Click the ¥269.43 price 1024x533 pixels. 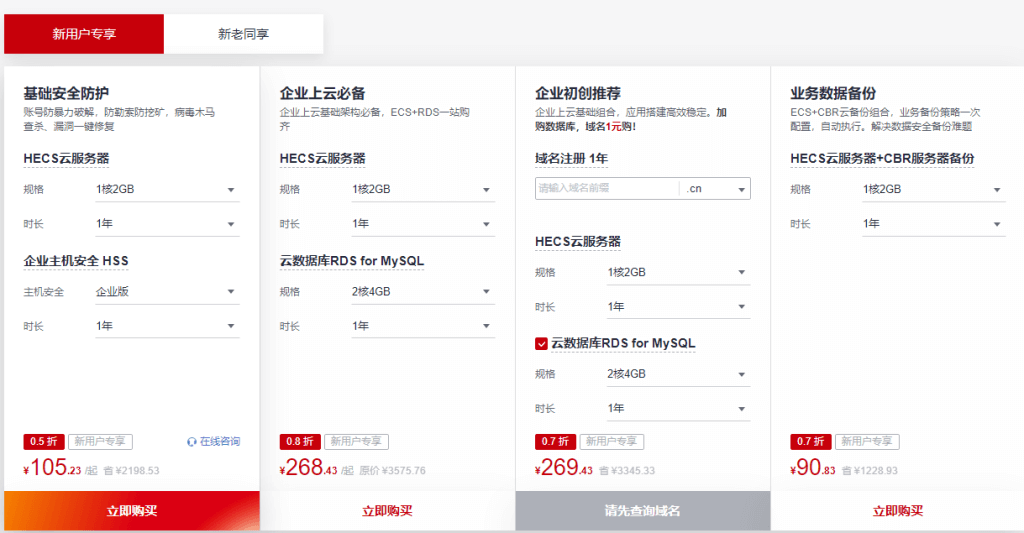(x=564, y=468)
